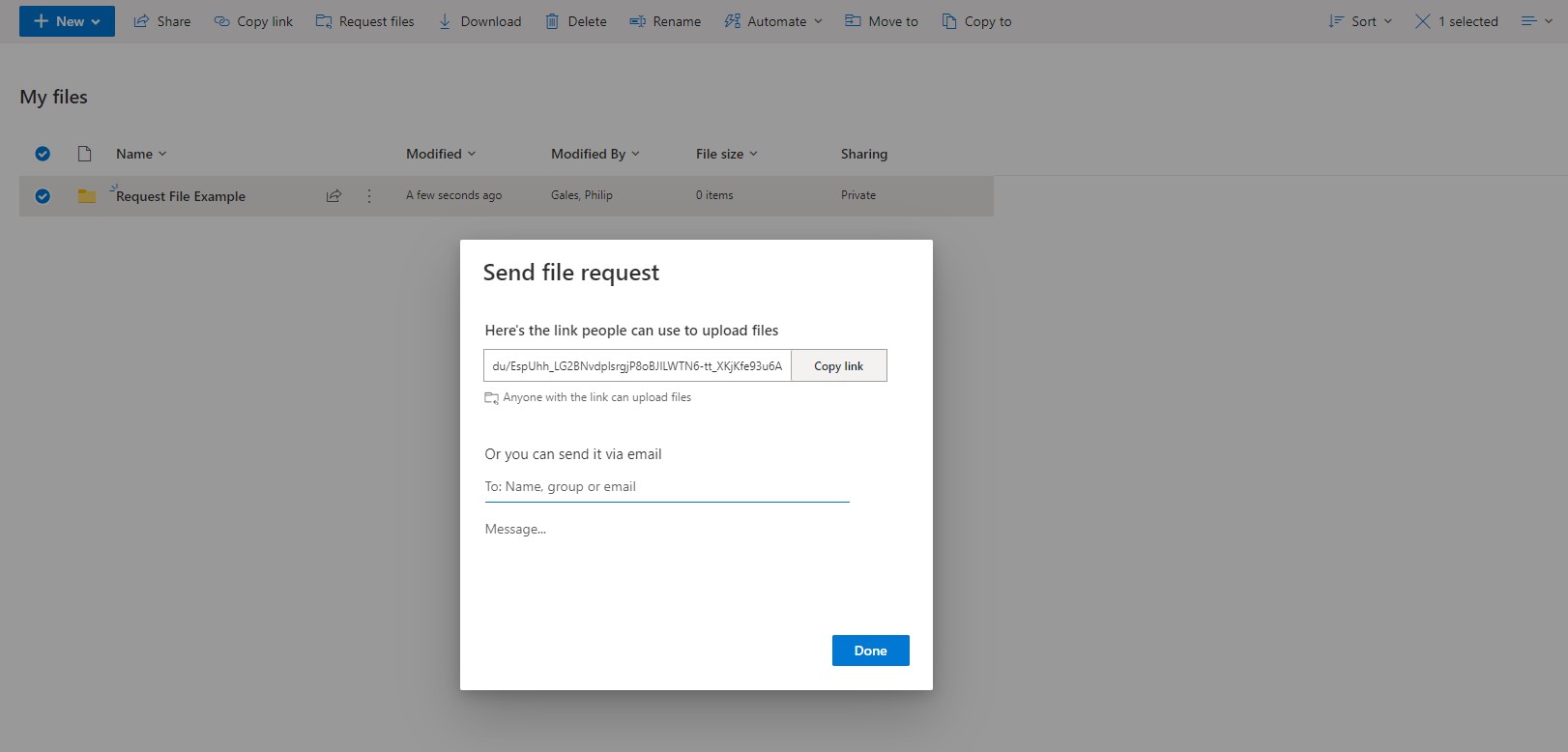
Task: Toggle the select all files checkbox
Action: tap(43, 154)
